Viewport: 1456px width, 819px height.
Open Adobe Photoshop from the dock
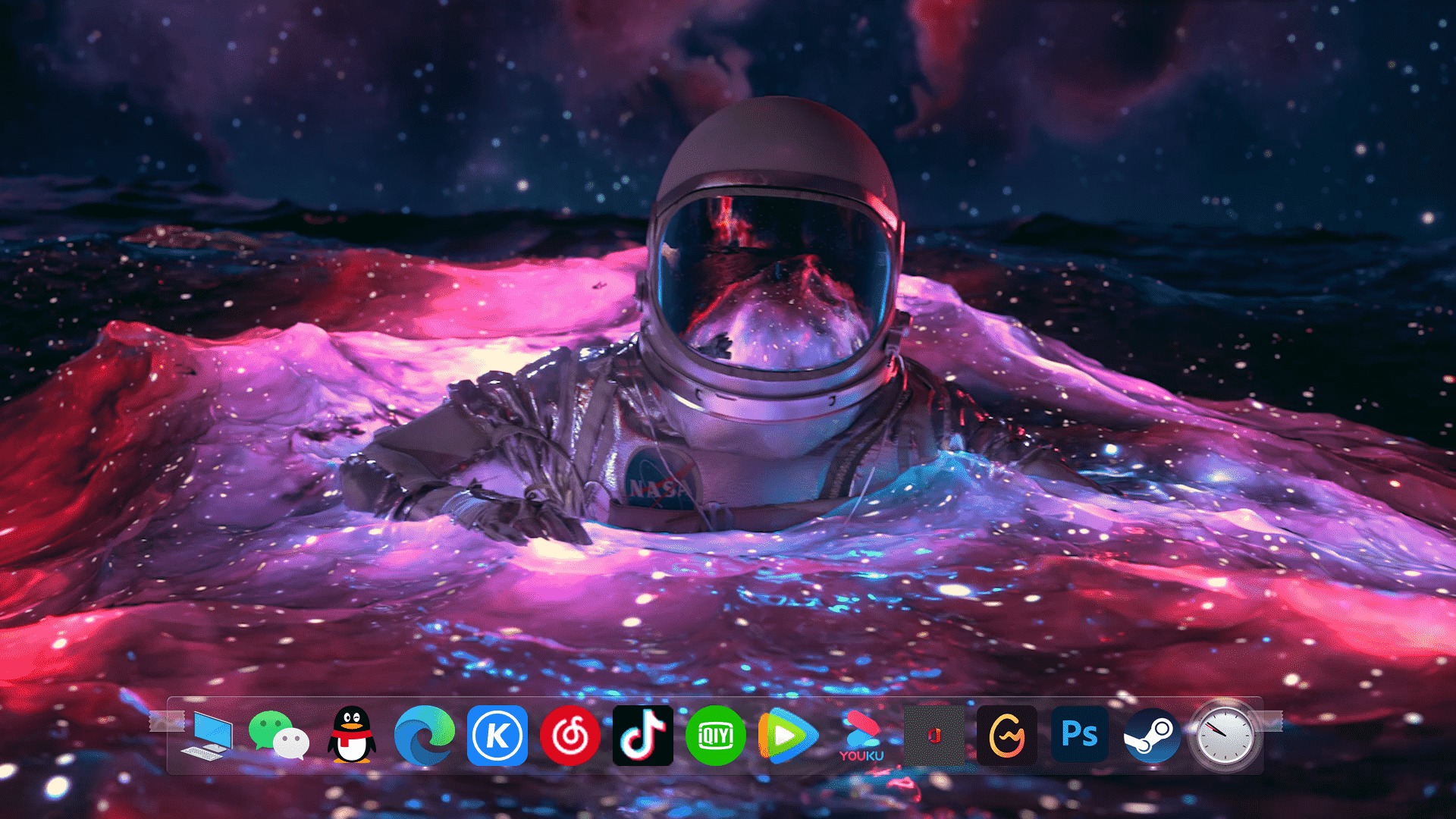pos(1080,734)
